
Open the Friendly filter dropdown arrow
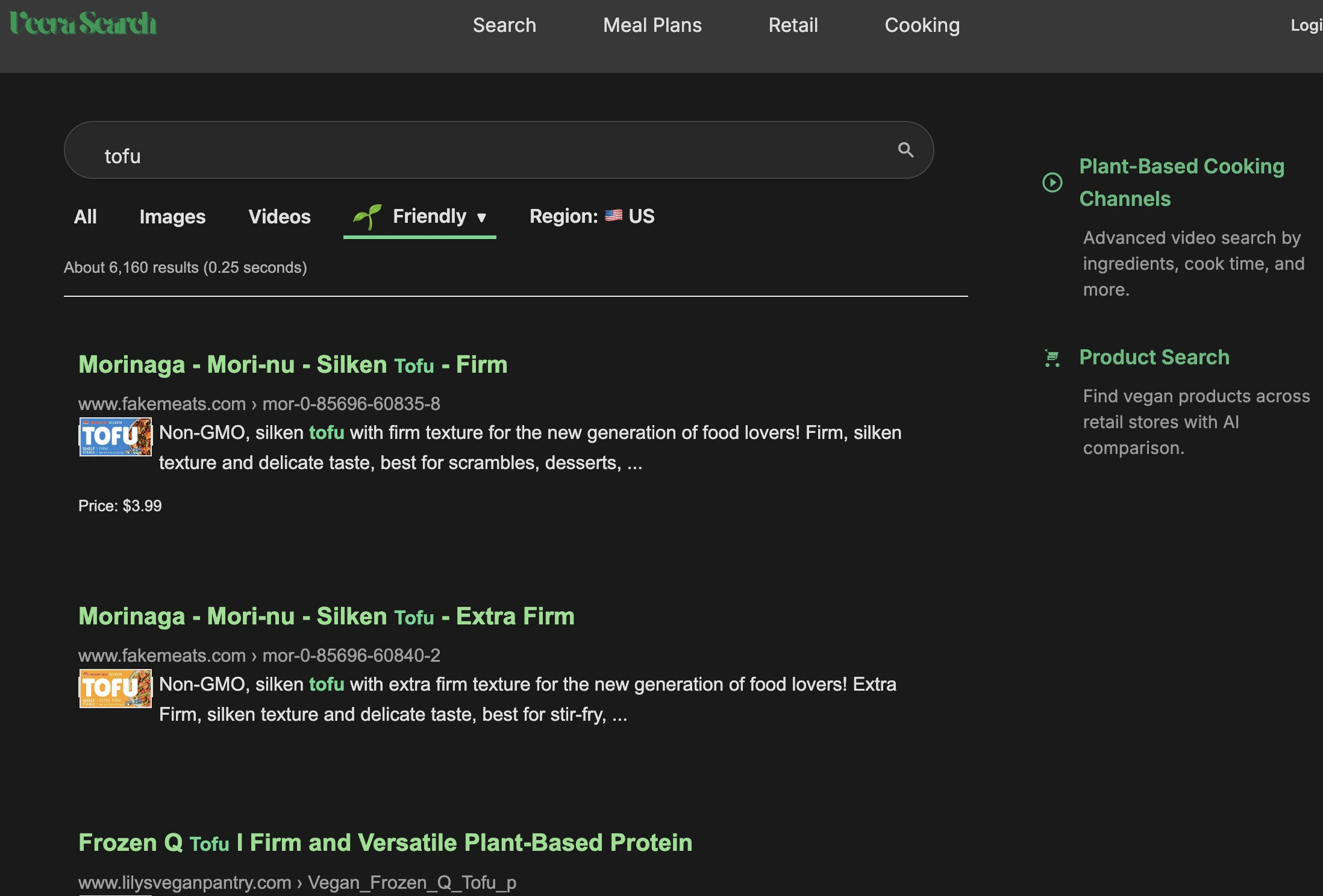tap(481, 217)
